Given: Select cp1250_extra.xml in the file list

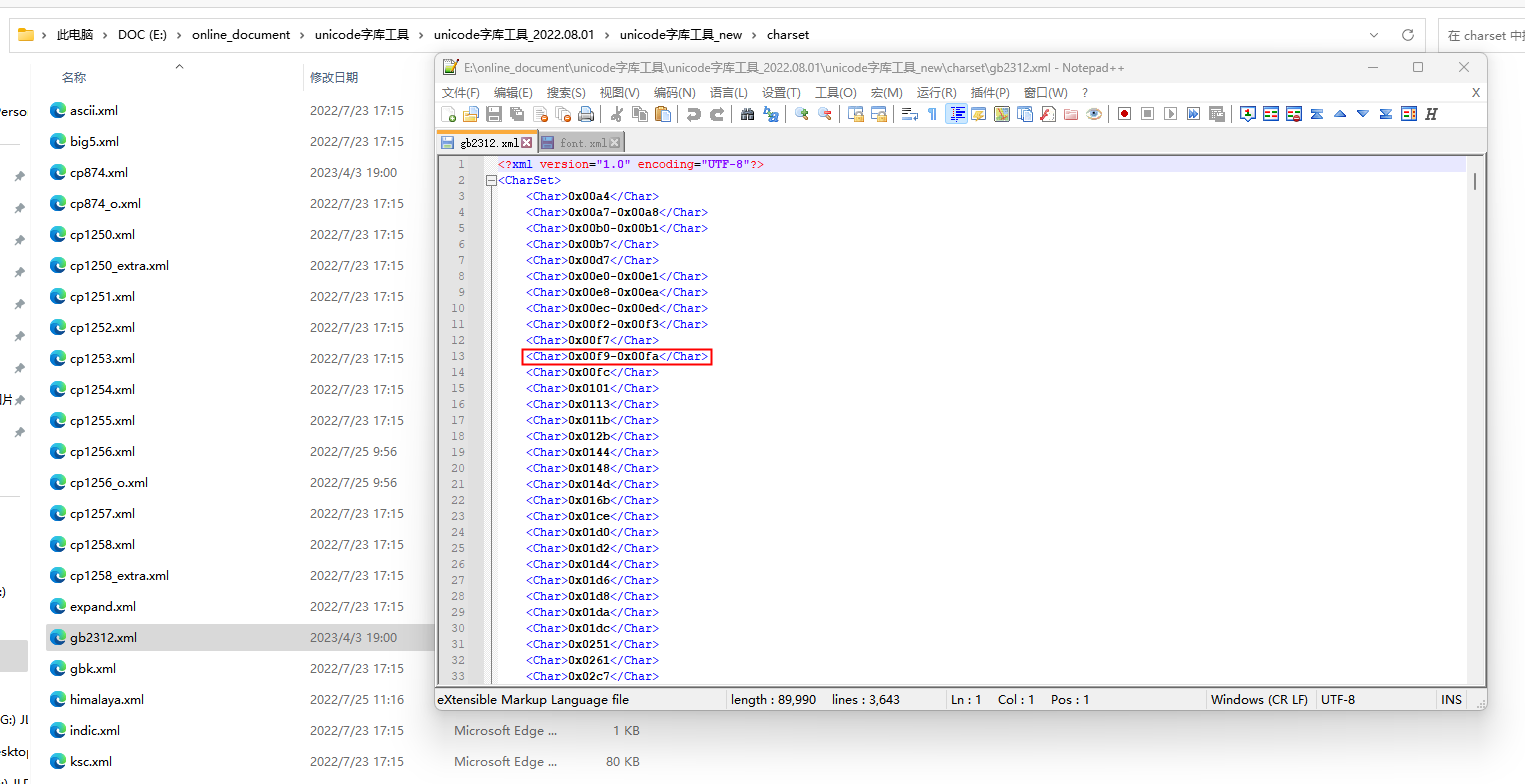Looking at the screenshot, I should 119,265.
